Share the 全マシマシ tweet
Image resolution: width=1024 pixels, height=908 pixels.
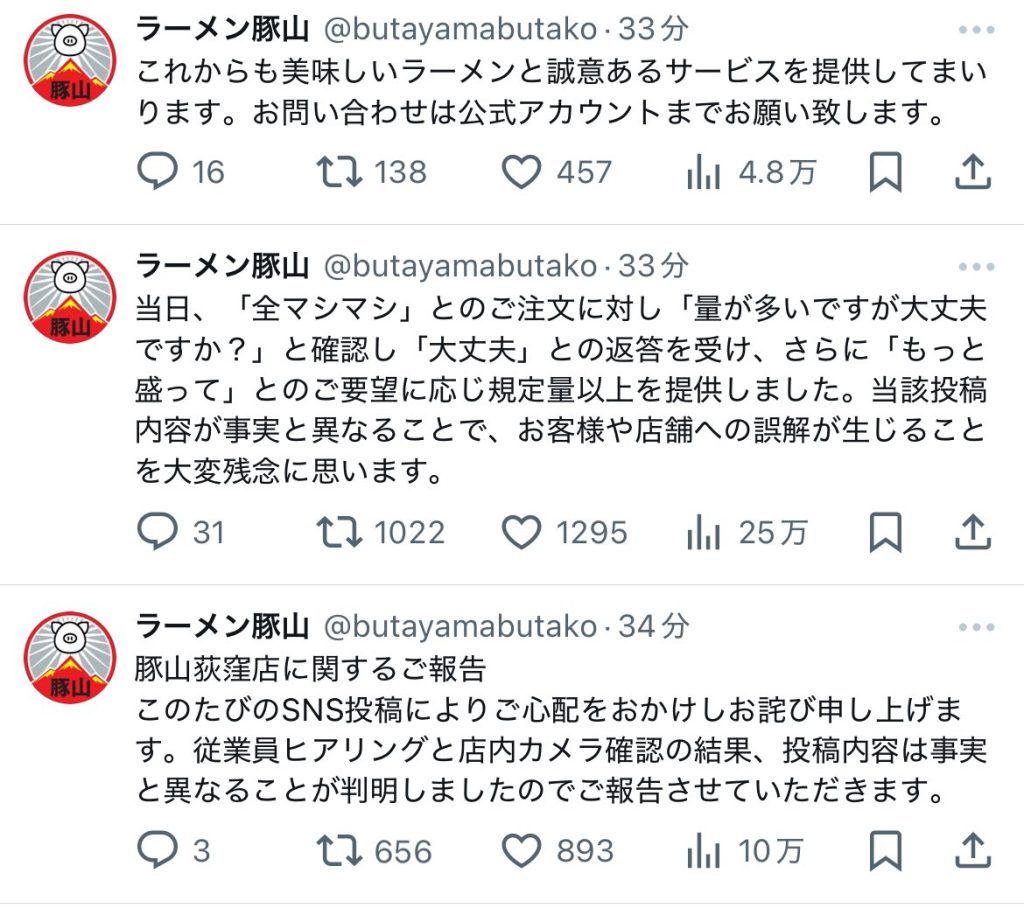pos(972,532)
